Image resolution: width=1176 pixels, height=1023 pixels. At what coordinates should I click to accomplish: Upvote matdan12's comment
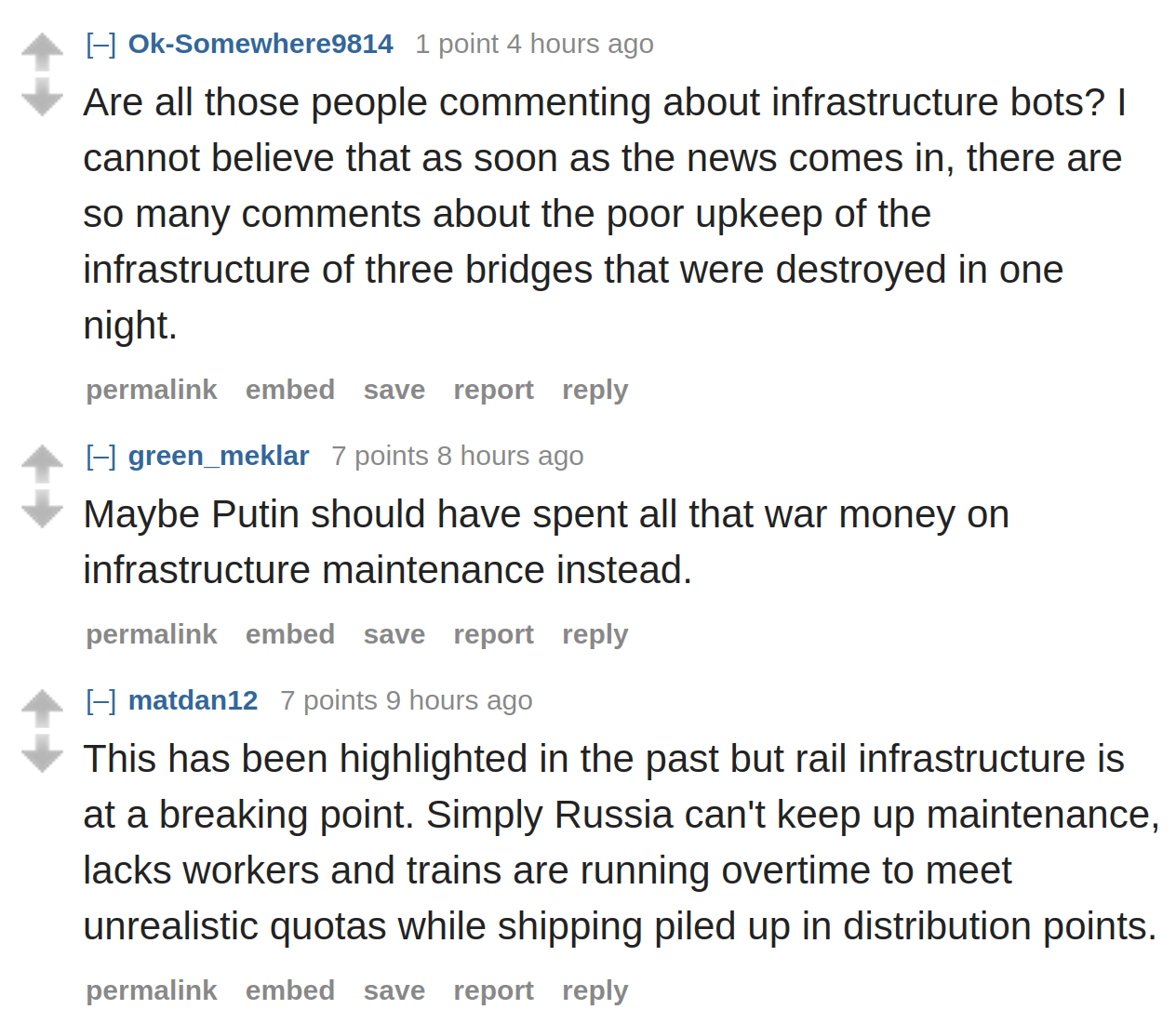coord(42,709)
